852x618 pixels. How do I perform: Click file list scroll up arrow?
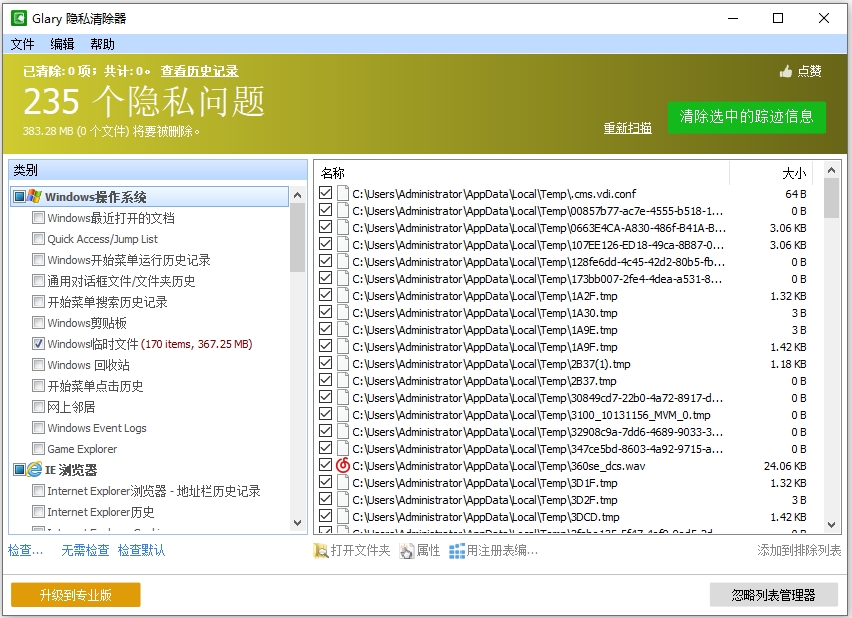[x=831, y=171]
